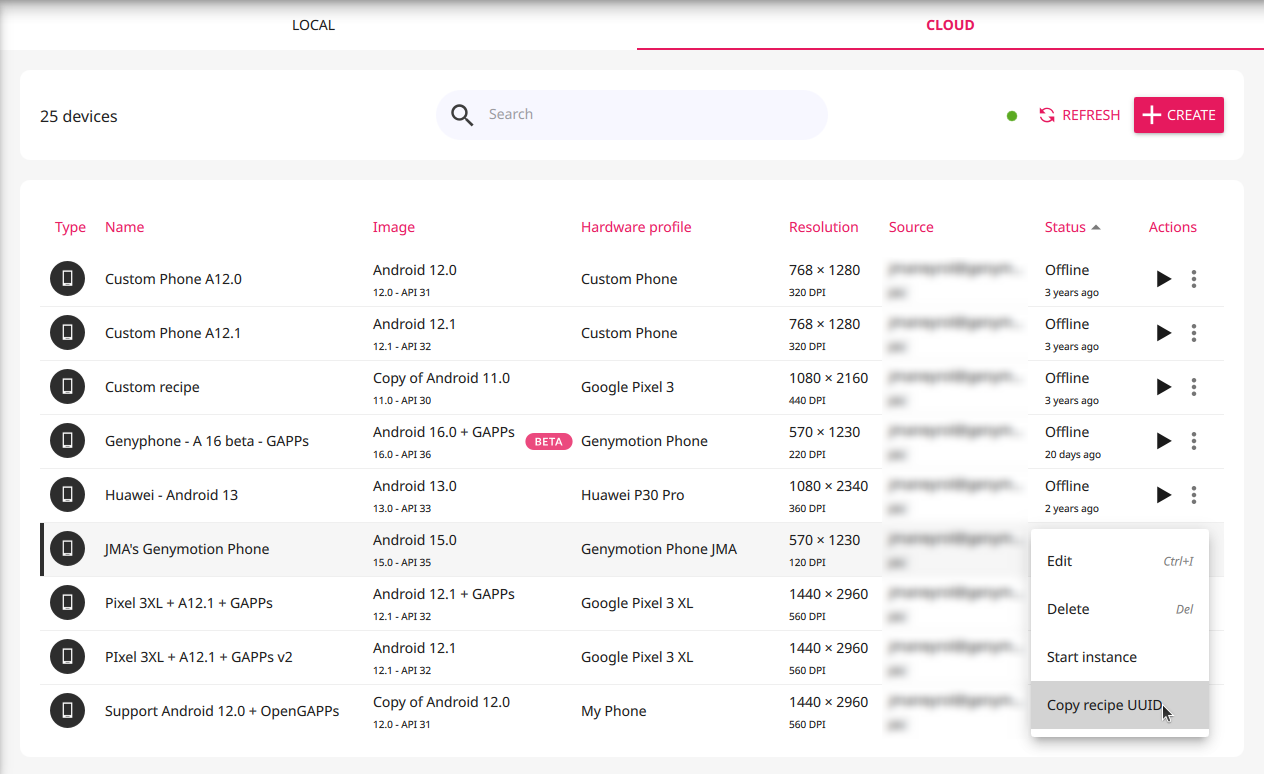This screenshot has height=774, width=1264.
Task: Choose Delete in the context menu
Action: (1120, 609)
